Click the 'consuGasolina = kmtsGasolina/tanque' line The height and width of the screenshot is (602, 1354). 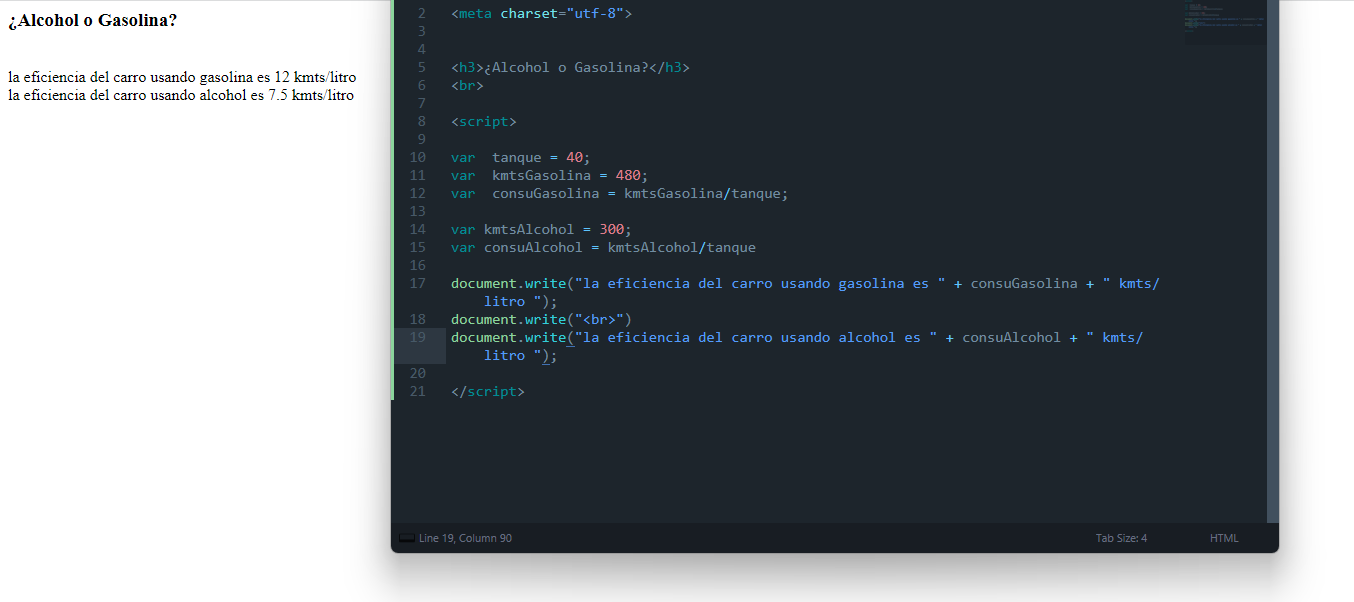coord(619,193)
